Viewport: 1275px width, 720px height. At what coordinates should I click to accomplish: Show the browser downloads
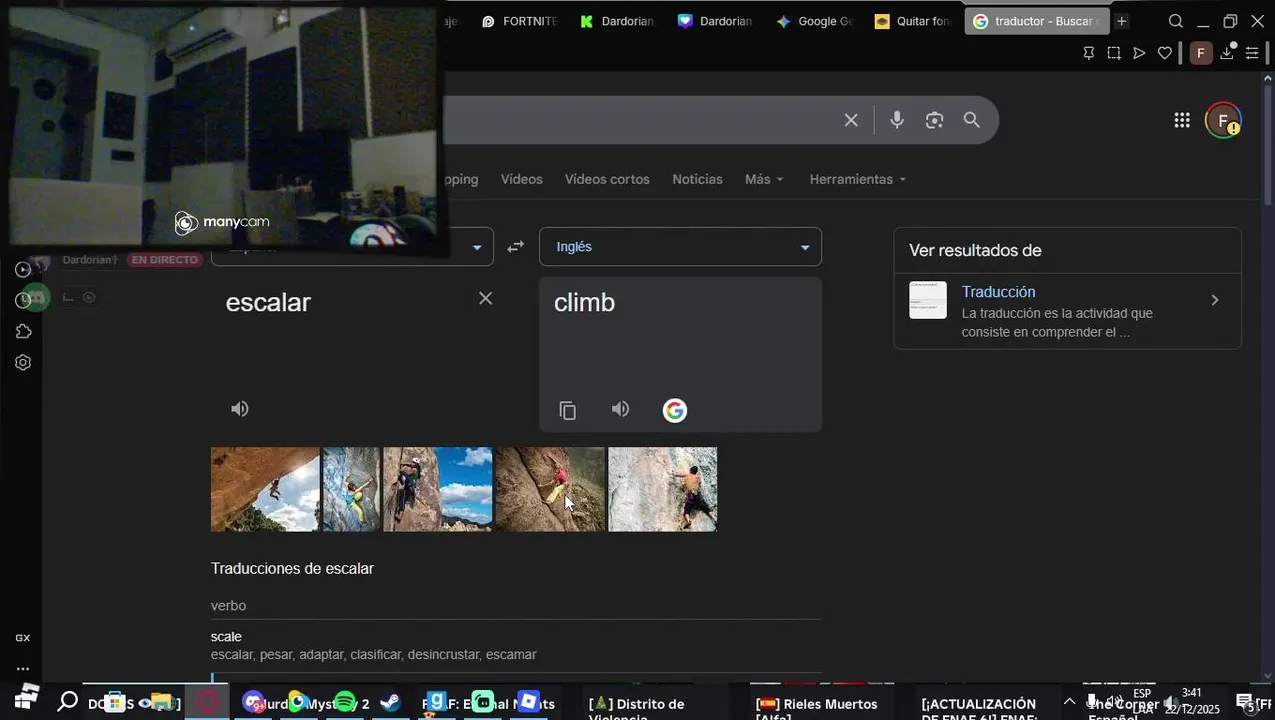(1227, 53)
